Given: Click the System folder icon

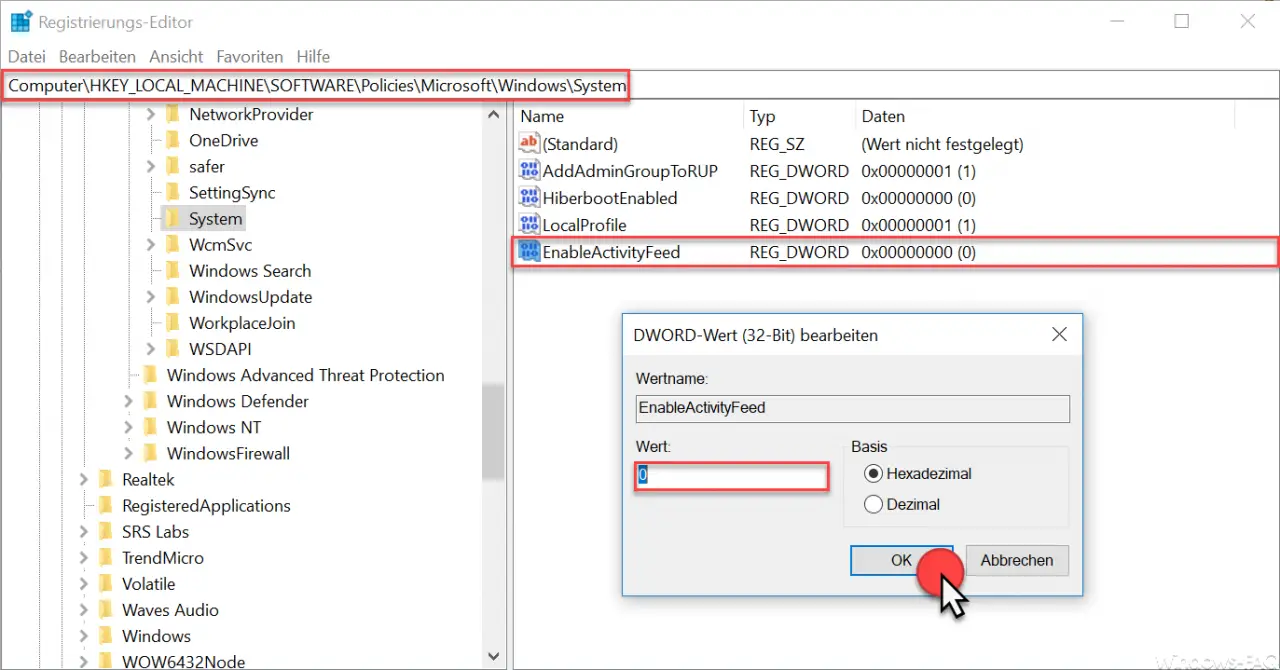Looking at the screenshot, I should pyautogui.click(x=173, y=218).
